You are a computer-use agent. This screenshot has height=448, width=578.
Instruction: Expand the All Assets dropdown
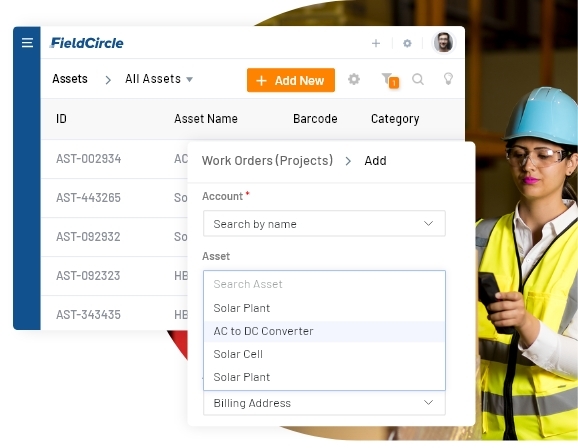[159, 79]
